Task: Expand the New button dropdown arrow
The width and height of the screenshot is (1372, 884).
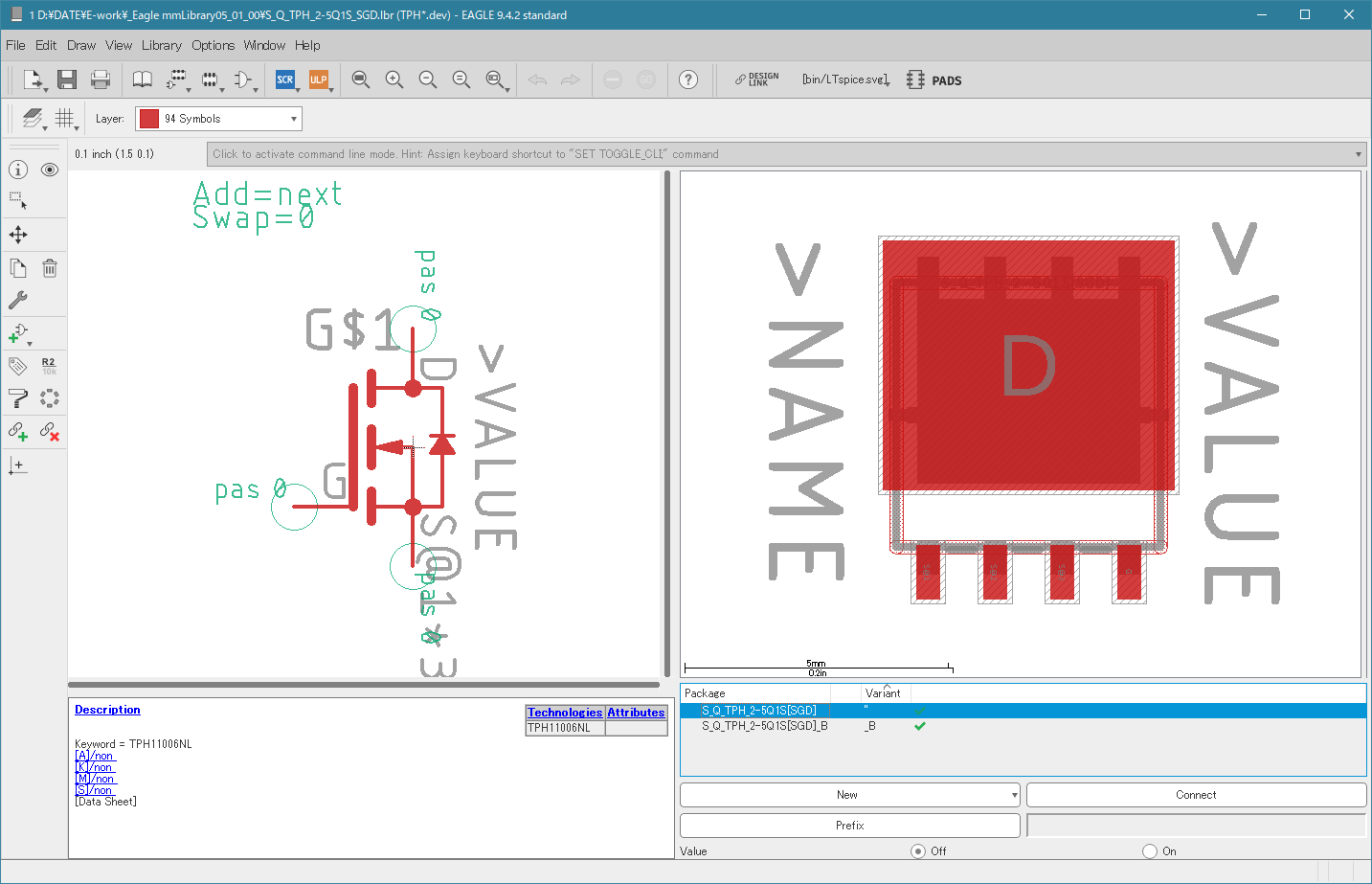Action: pos(1014,795)
